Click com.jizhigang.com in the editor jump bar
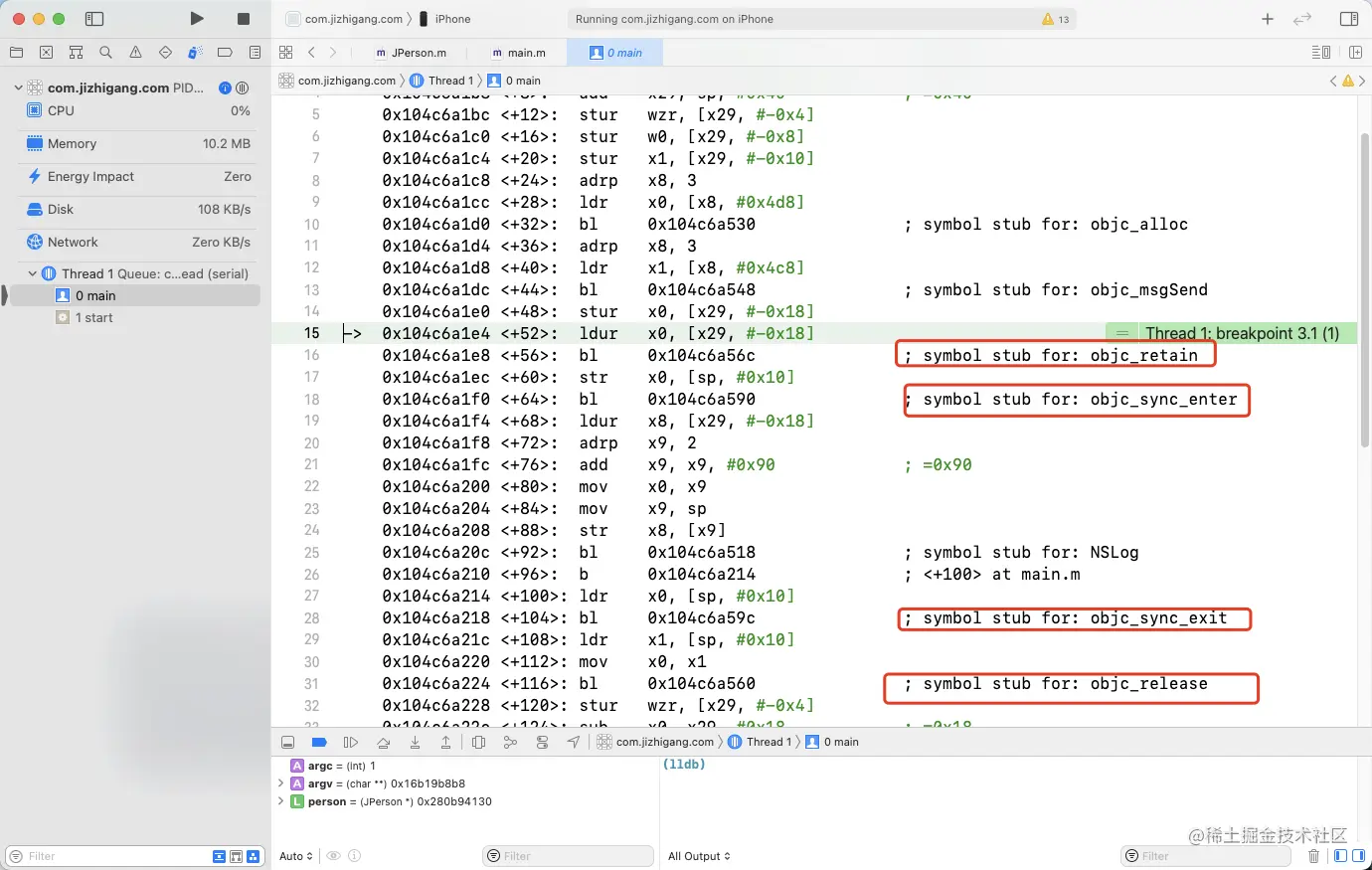 [x=338, y=81]
